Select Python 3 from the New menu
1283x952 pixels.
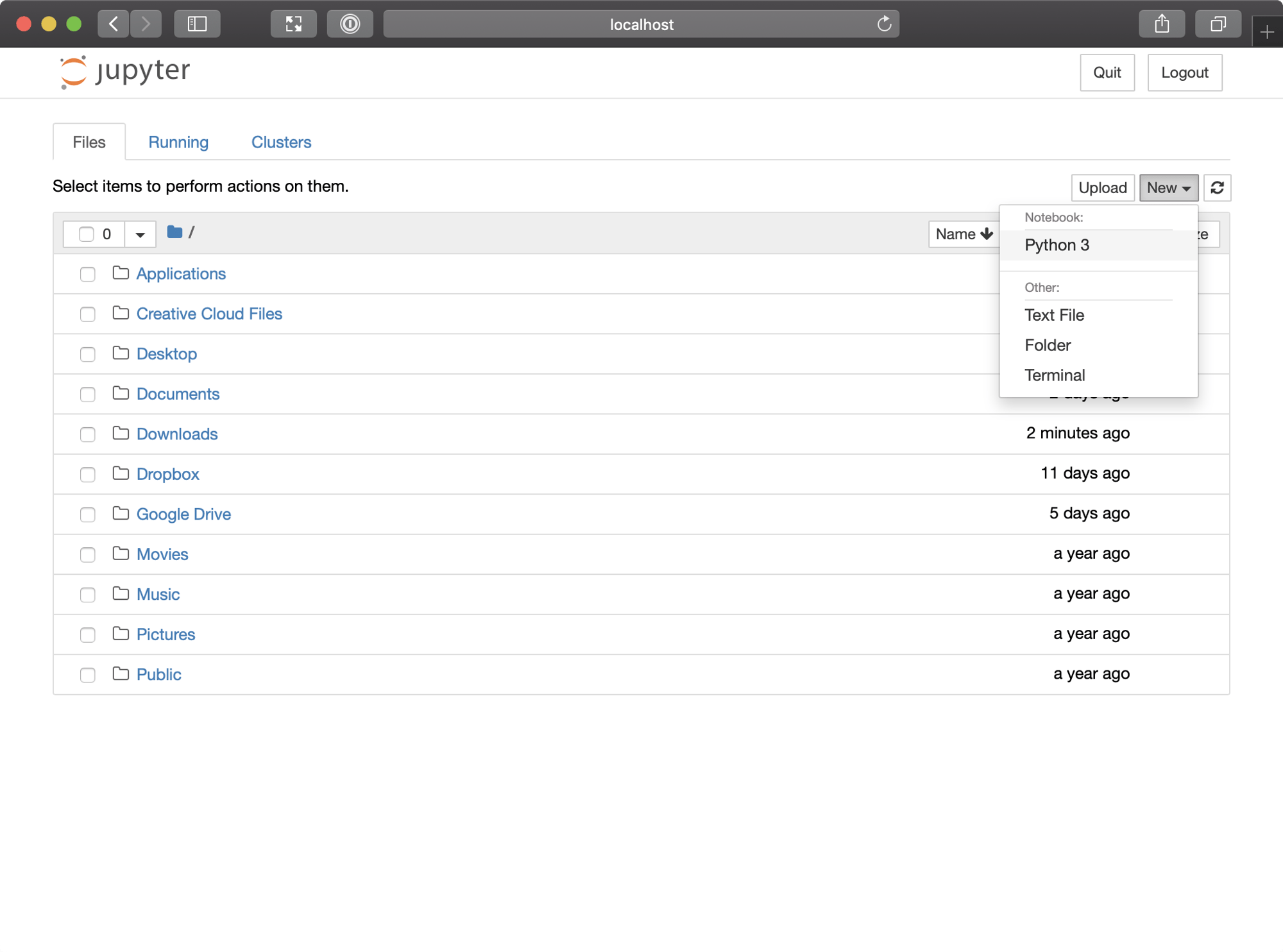1057,245
